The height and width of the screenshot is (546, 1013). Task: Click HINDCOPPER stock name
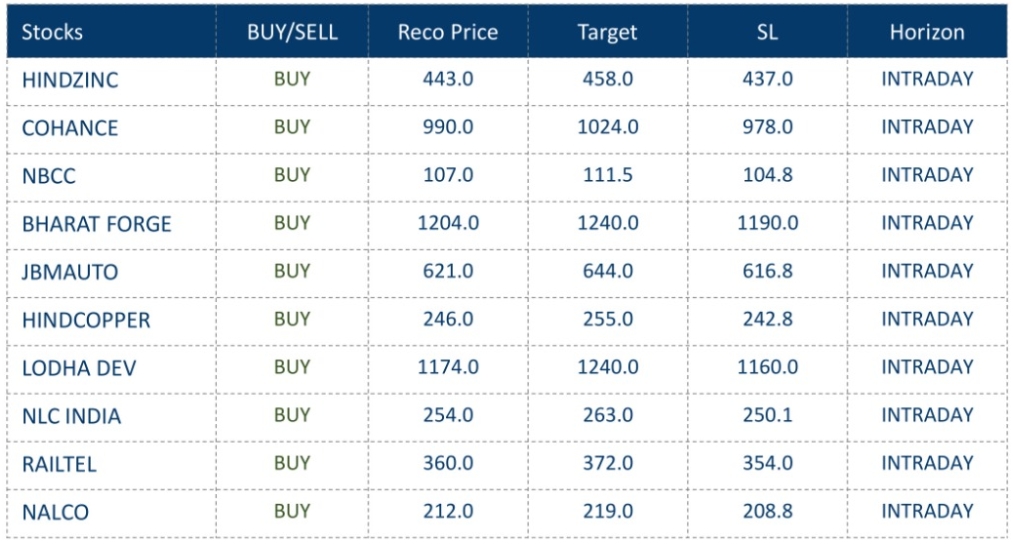point(86,320)
